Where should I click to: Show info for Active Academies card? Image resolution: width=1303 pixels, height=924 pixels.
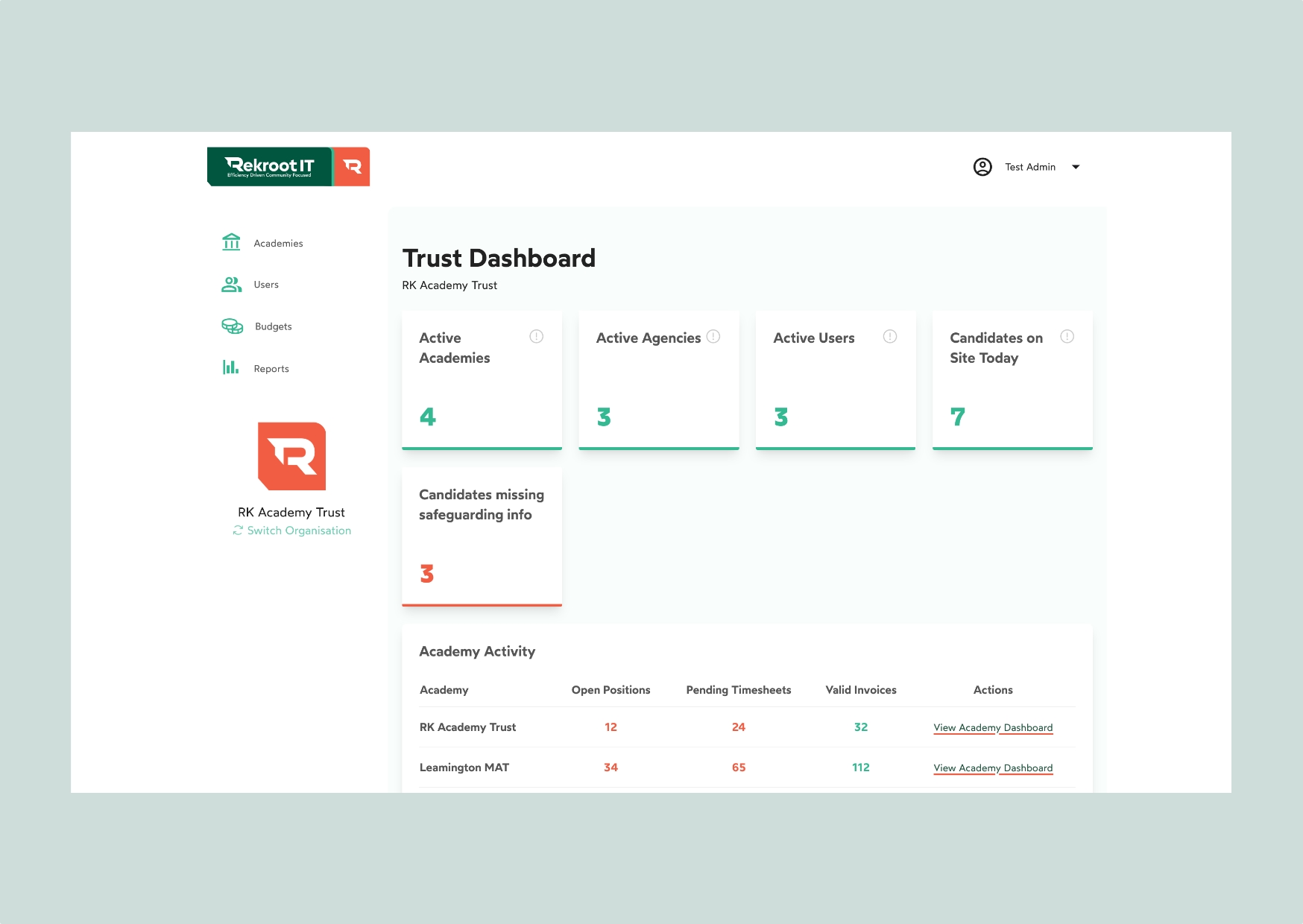pos(536,337)
